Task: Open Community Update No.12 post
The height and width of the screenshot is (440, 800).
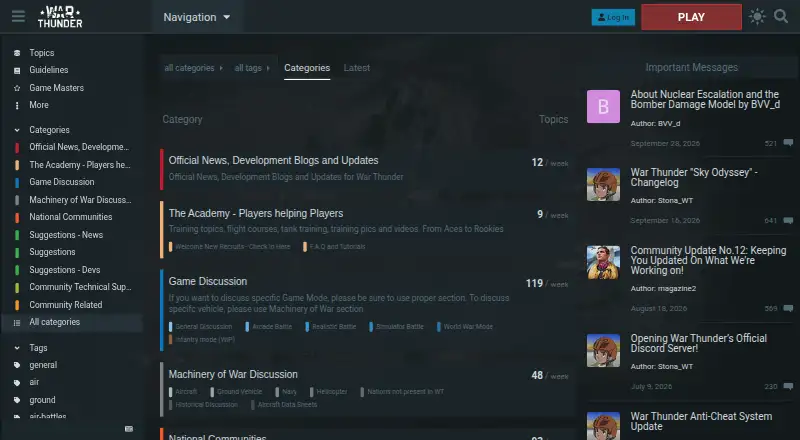Action: (x=708, y=260)
